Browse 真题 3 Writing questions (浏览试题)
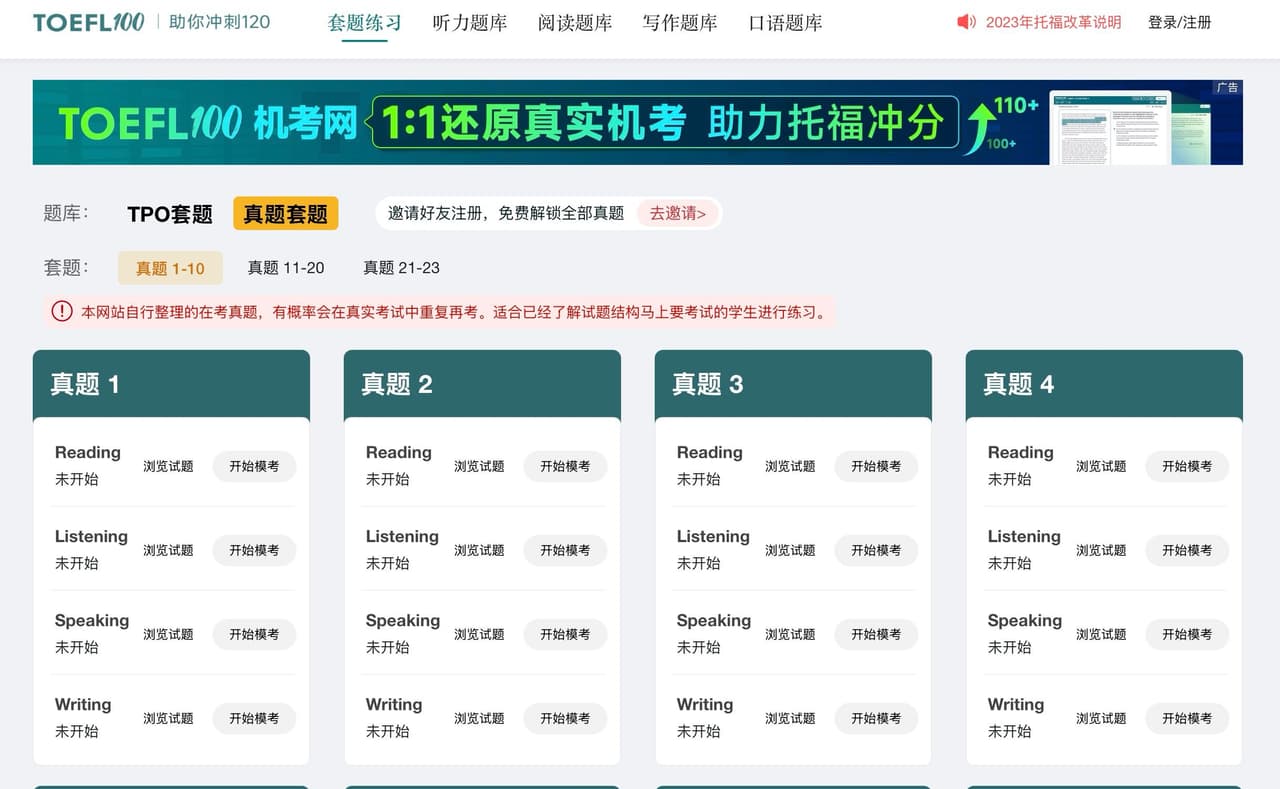The image size is (1280, 789). 790,718
